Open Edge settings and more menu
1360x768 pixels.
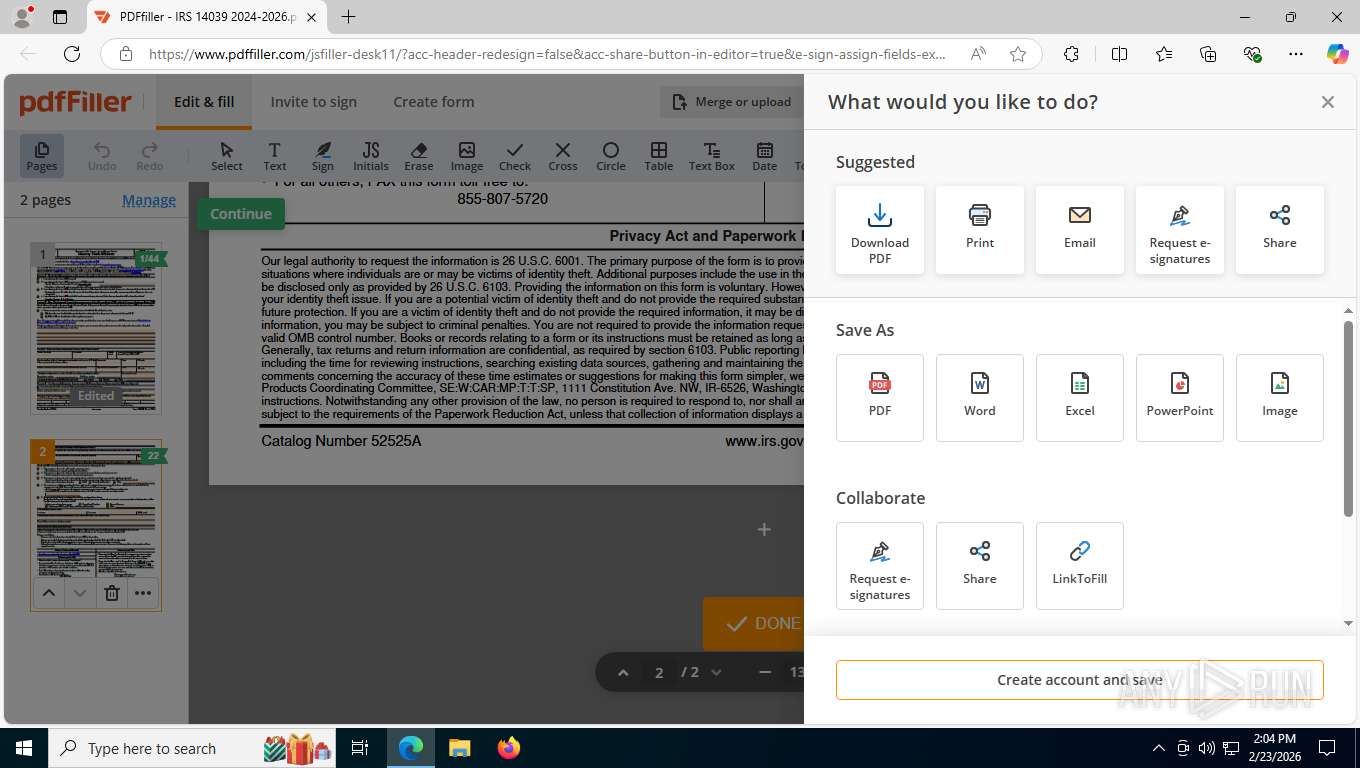[x=1296, y=54]
